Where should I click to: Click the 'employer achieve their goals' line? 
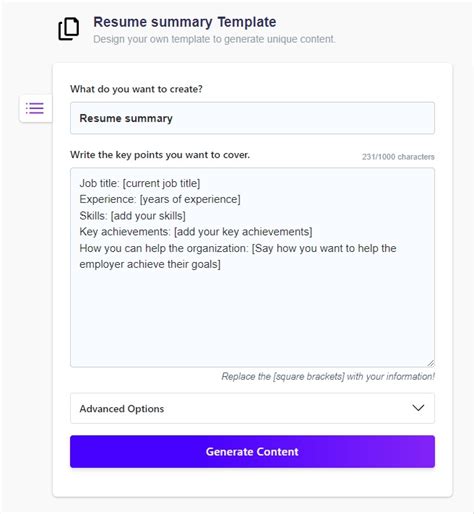click(150, 264)
